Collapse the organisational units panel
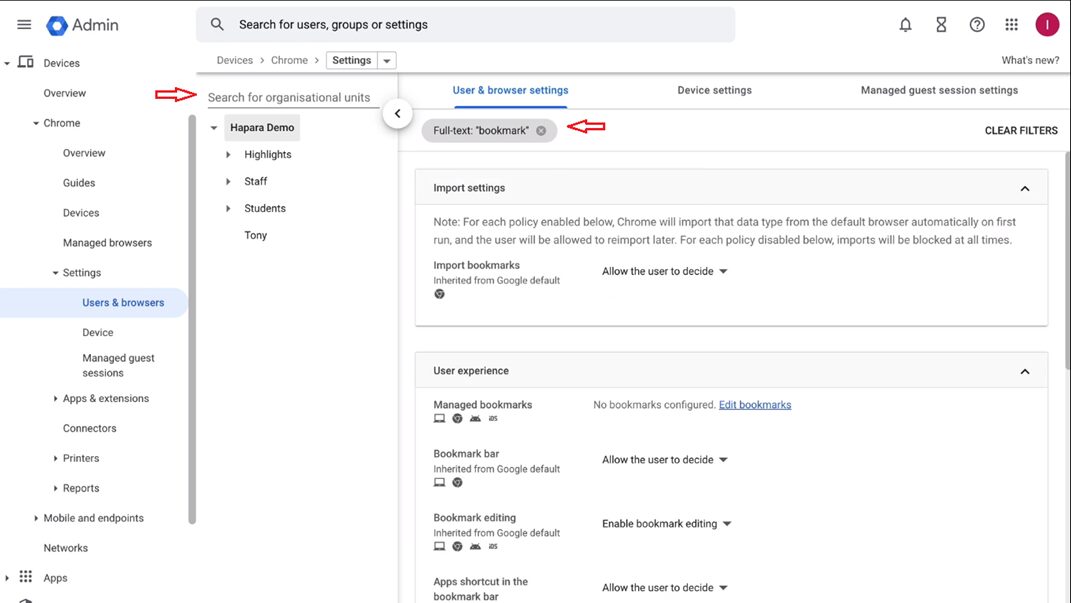1071x603 pixels. click(398, 113)
